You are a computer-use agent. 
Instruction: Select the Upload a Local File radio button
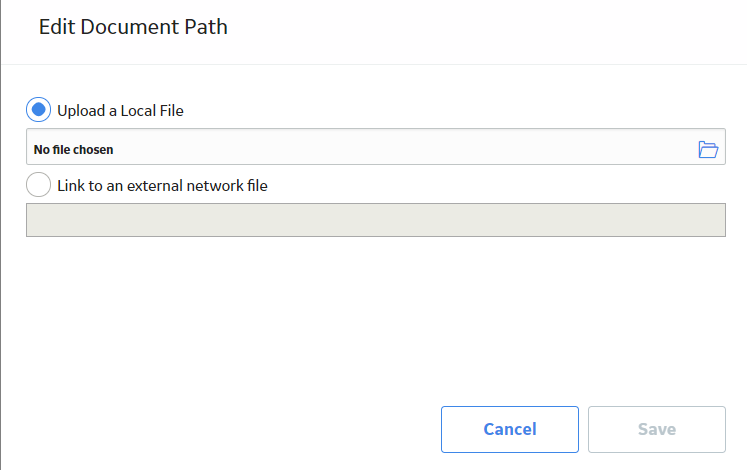(x=39, y=110)
